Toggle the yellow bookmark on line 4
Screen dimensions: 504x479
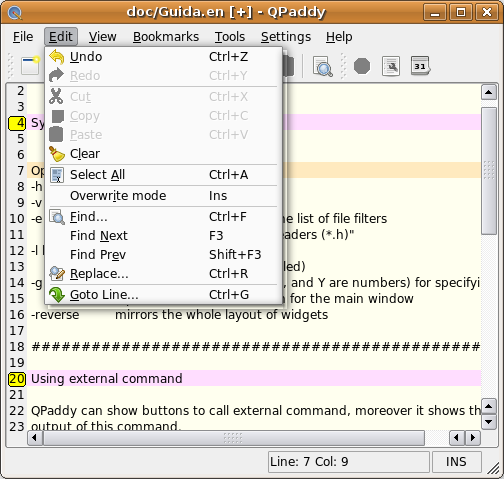[17, 123]
